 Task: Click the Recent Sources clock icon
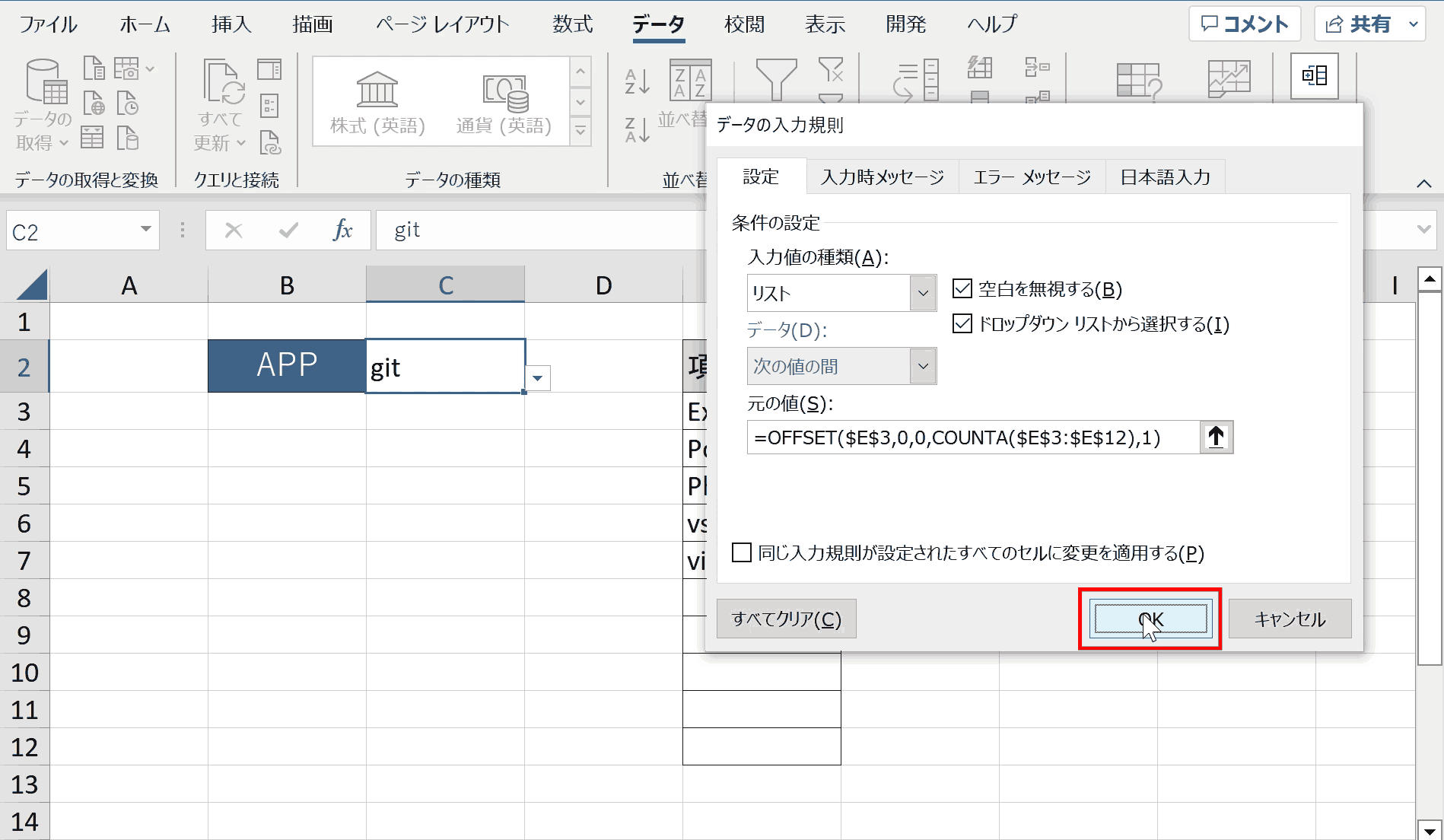tap(127, 103)
